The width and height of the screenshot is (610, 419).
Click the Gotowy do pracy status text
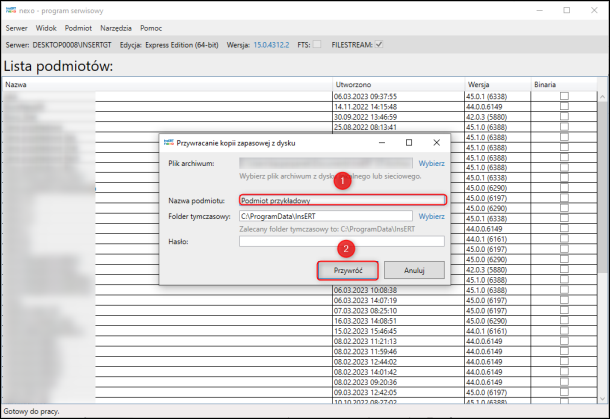point(31,411)
